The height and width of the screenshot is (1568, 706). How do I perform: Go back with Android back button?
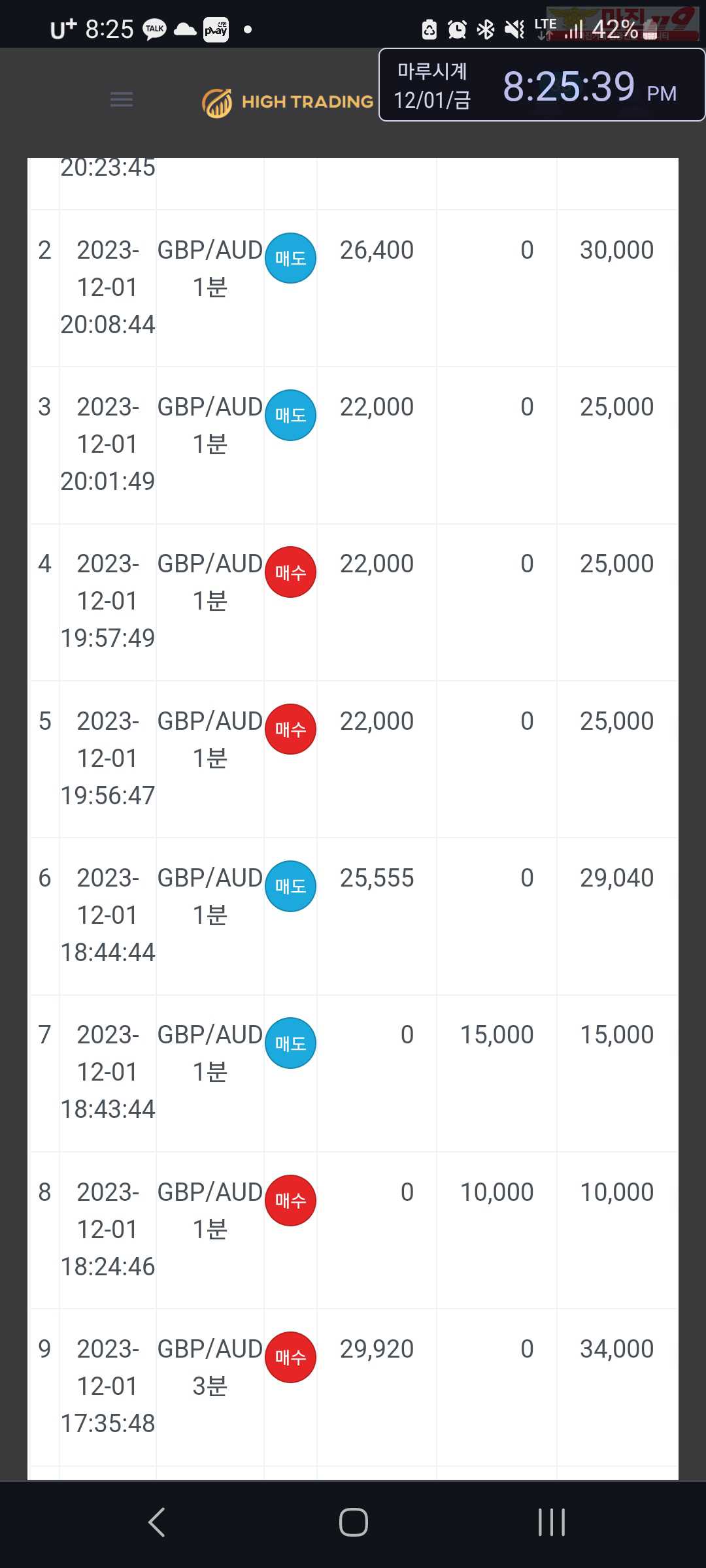[x=156, y=1522]
